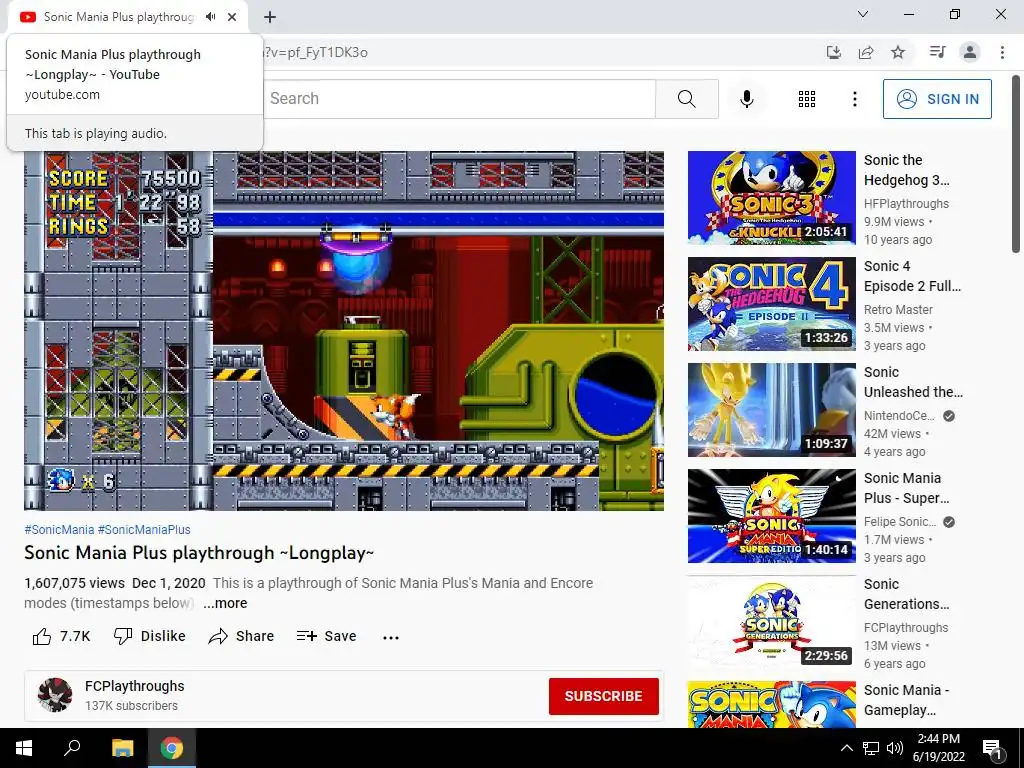Mute the Sonic Mania tab audio icon

(210, 17)
